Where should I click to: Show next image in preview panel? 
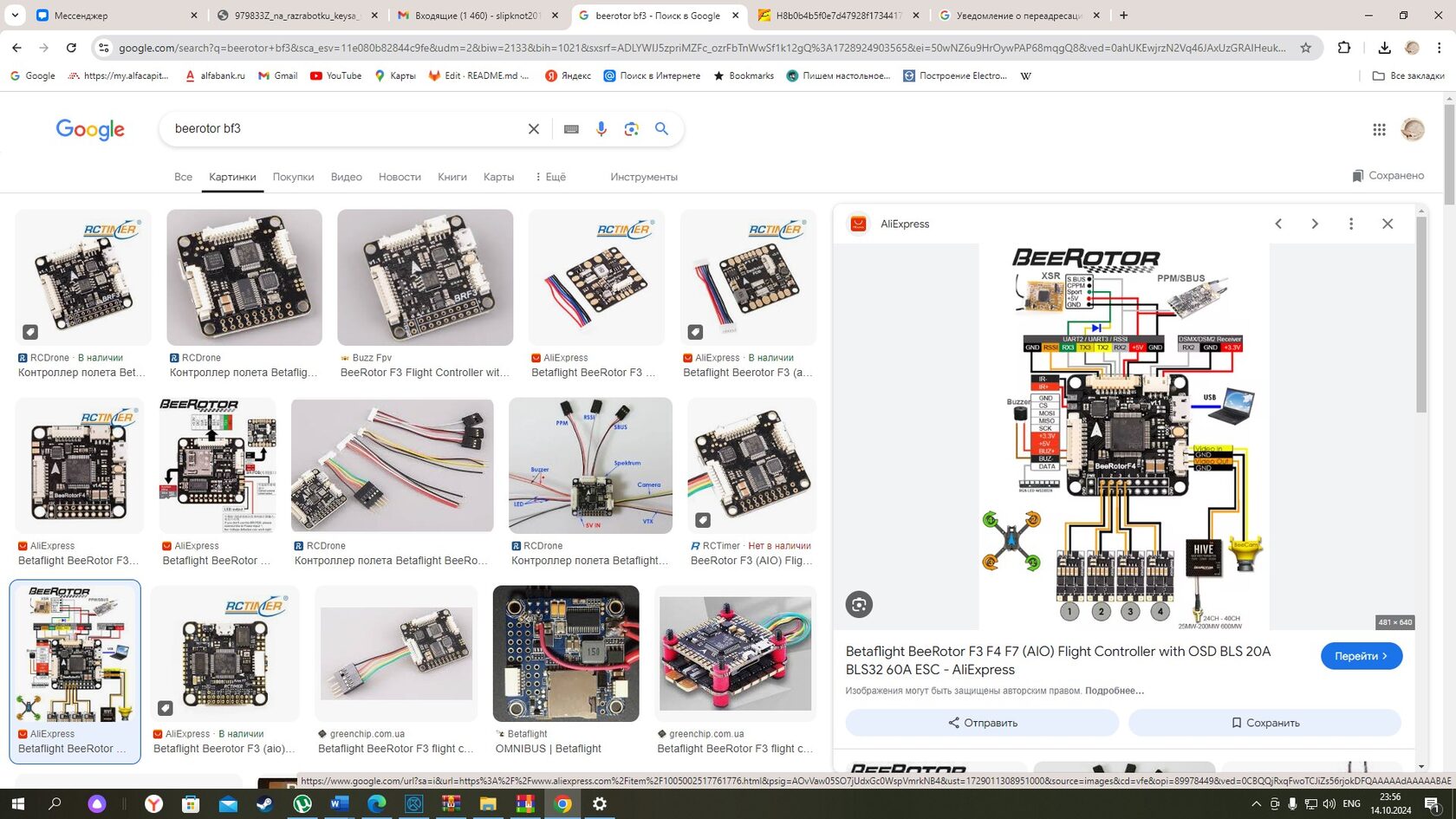[1315, 224]
